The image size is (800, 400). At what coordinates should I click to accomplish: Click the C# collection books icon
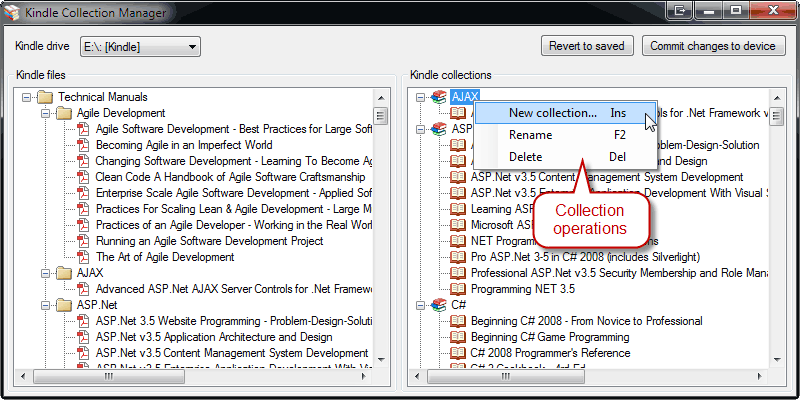tap(437, 305)
